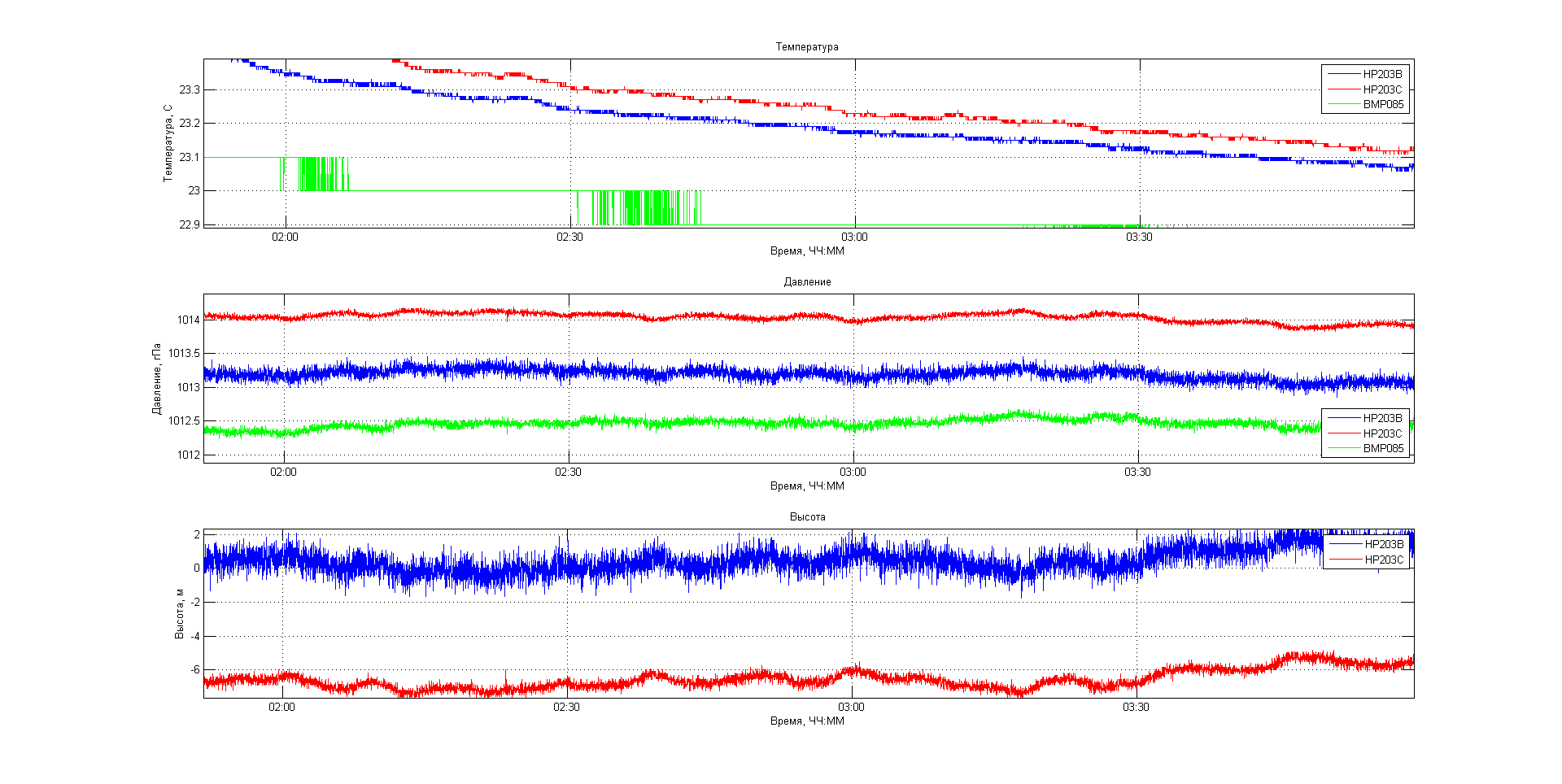Click the 23.2 tick on temperature axis
Screen dimensions: 1562x784
[190, 124]
